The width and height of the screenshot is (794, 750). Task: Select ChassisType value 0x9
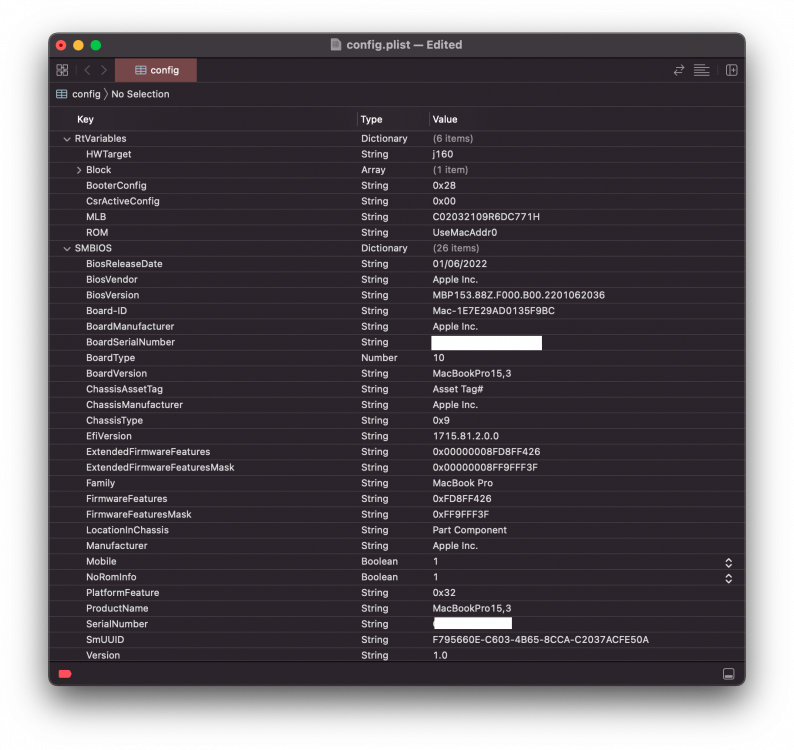(x=441, y=421)
